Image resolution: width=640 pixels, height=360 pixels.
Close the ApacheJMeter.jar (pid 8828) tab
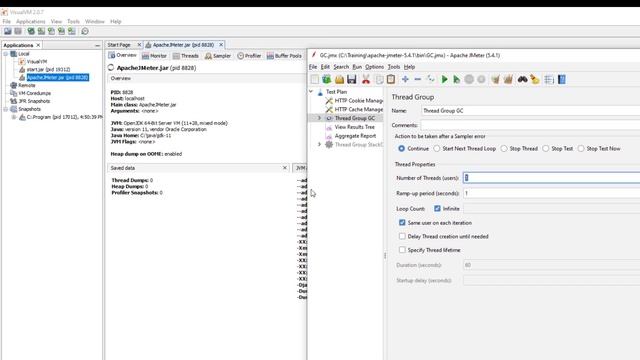tap(221, 45)
